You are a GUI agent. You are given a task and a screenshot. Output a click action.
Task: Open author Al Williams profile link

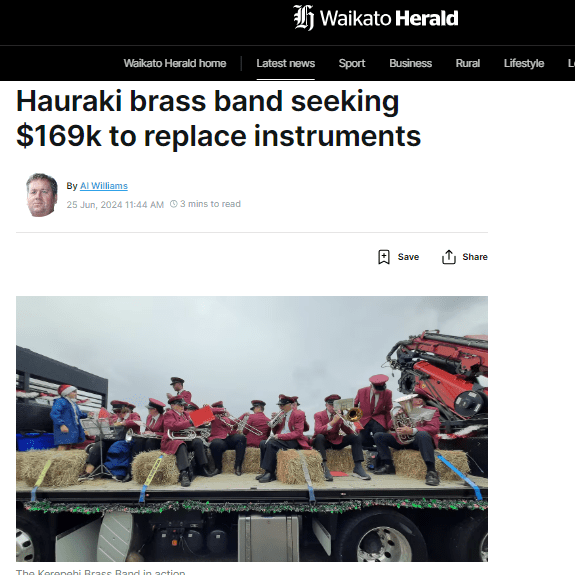[x=104, y=186]
